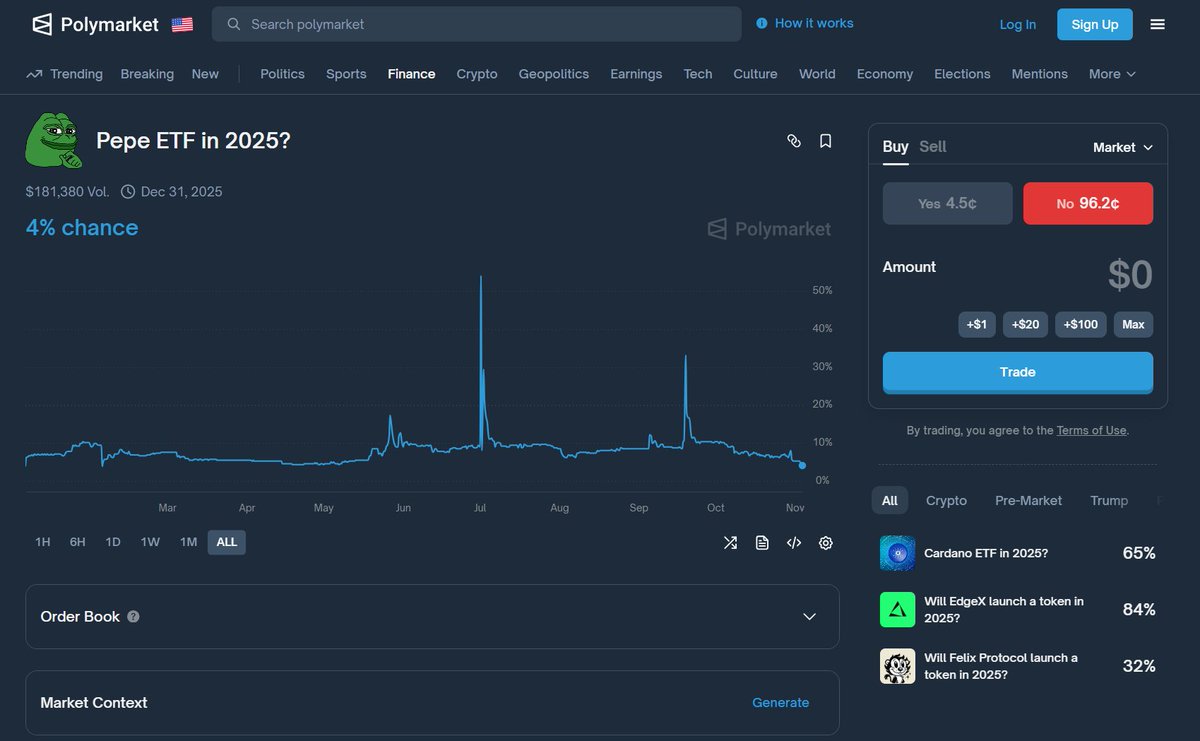1200x741 pixels.
Task: Copy market link with chain icon
Action: click(794, 141)
